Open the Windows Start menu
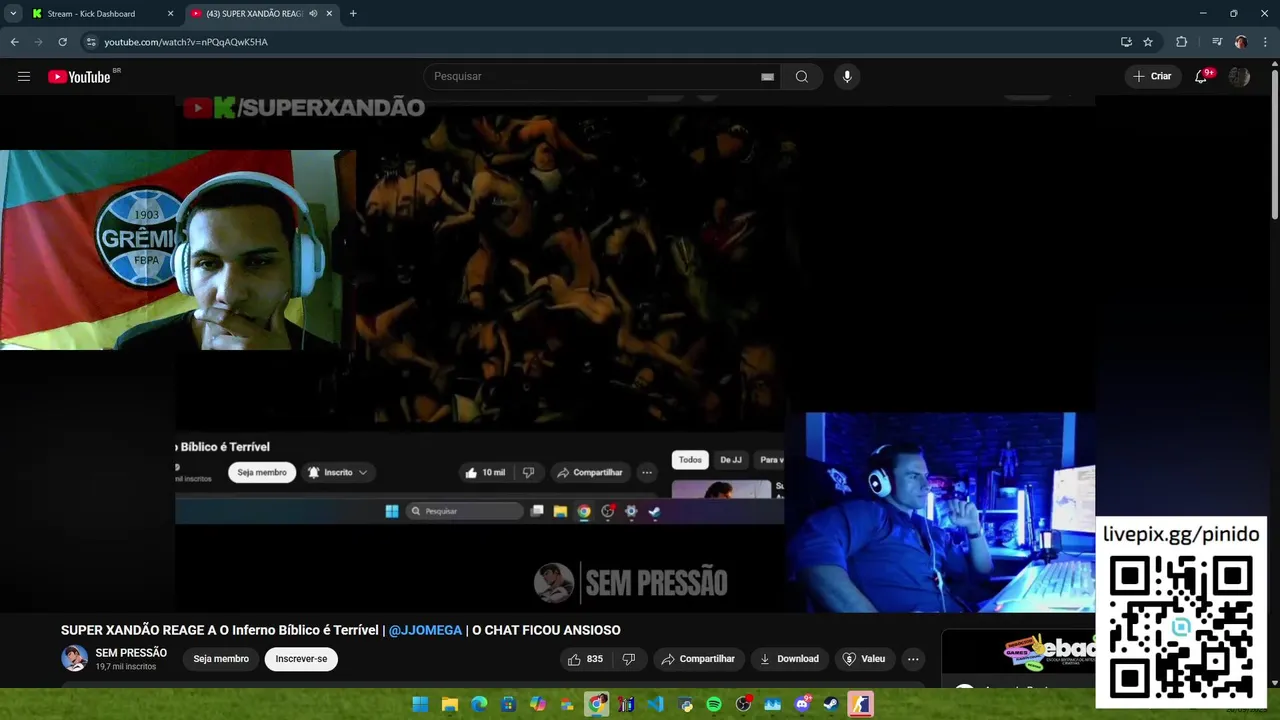Screen dimensions: 1280x720 [x=421, y=704]
